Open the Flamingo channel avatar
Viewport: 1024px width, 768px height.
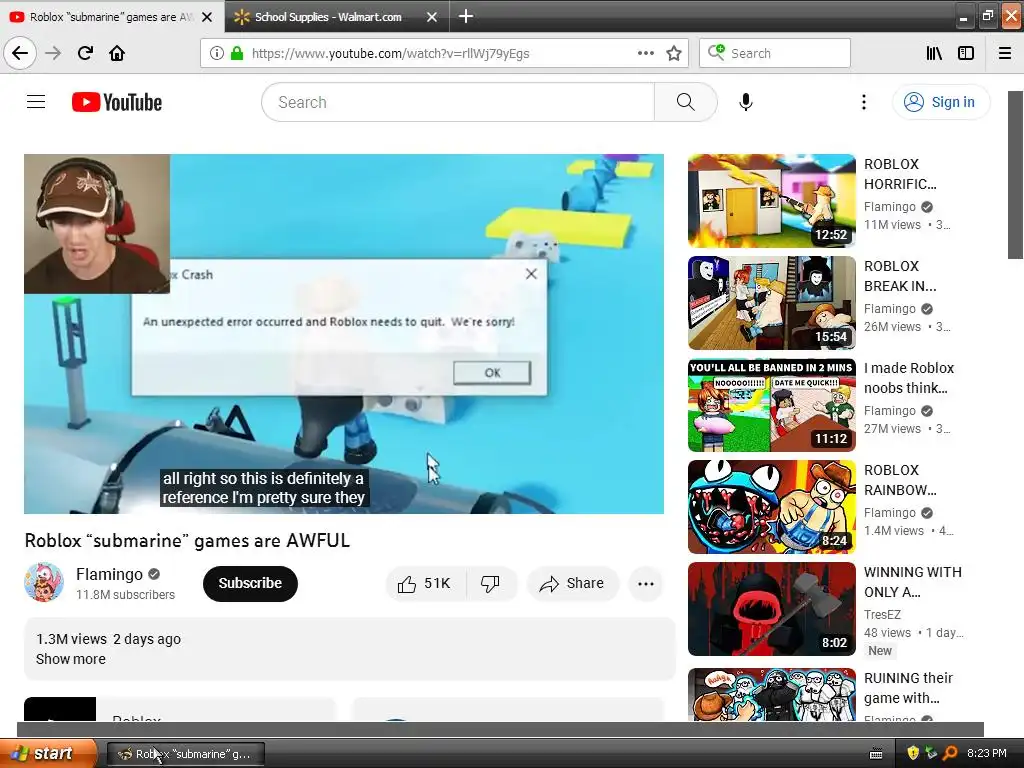pyautogui.click(x=44, y=582)
